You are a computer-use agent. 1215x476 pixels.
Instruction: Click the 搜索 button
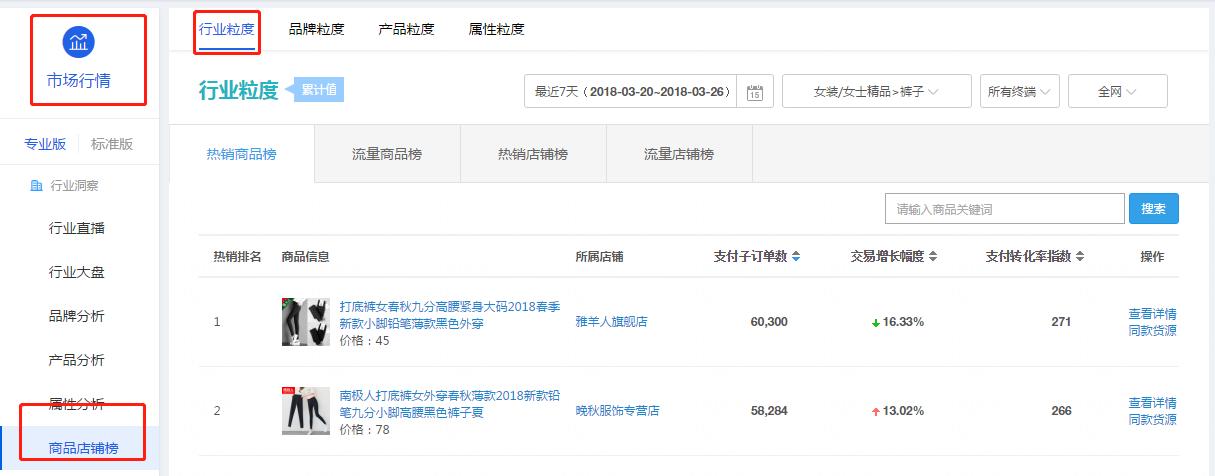pos(1154,209)
